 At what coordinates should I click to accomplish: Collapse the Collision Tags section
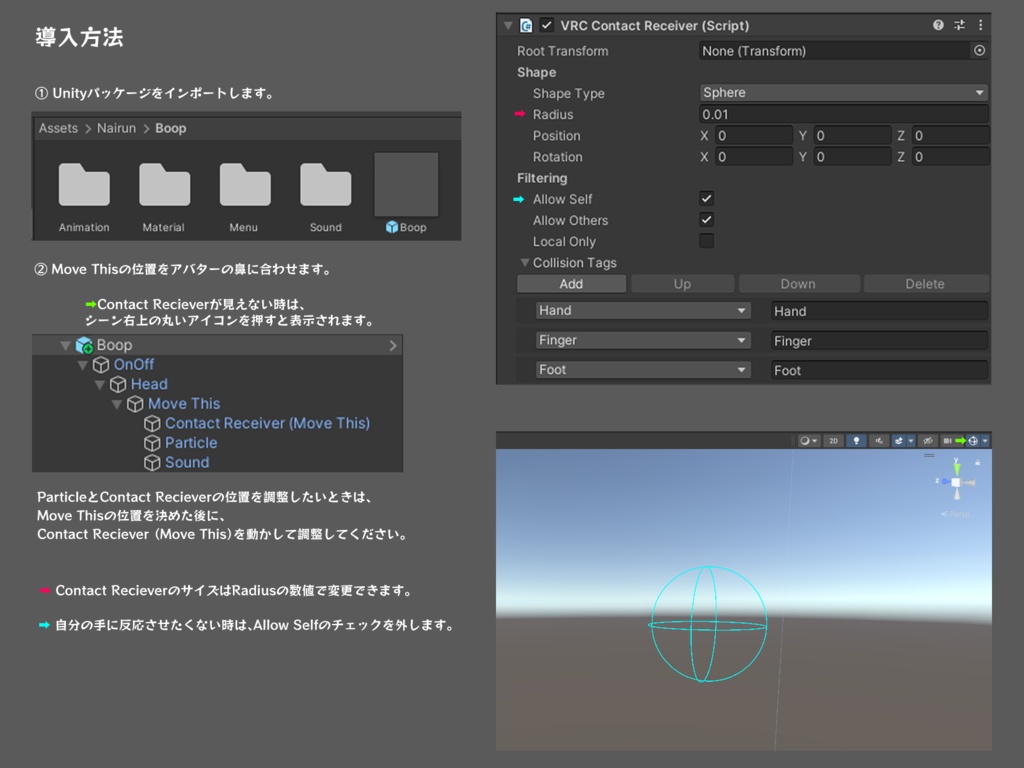tap(524, 263)
